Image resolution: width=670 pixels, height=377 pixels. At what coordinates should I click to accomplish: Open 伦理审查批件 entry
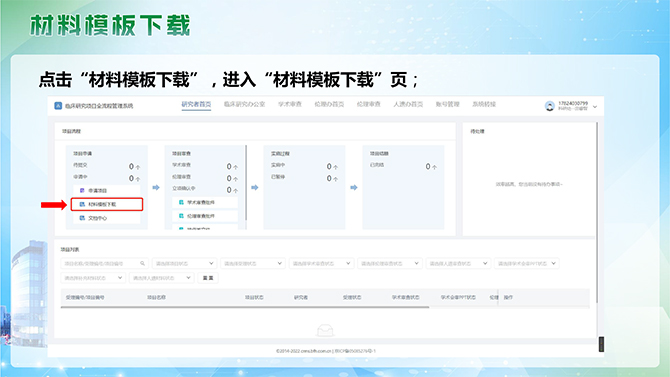(205, 216)
